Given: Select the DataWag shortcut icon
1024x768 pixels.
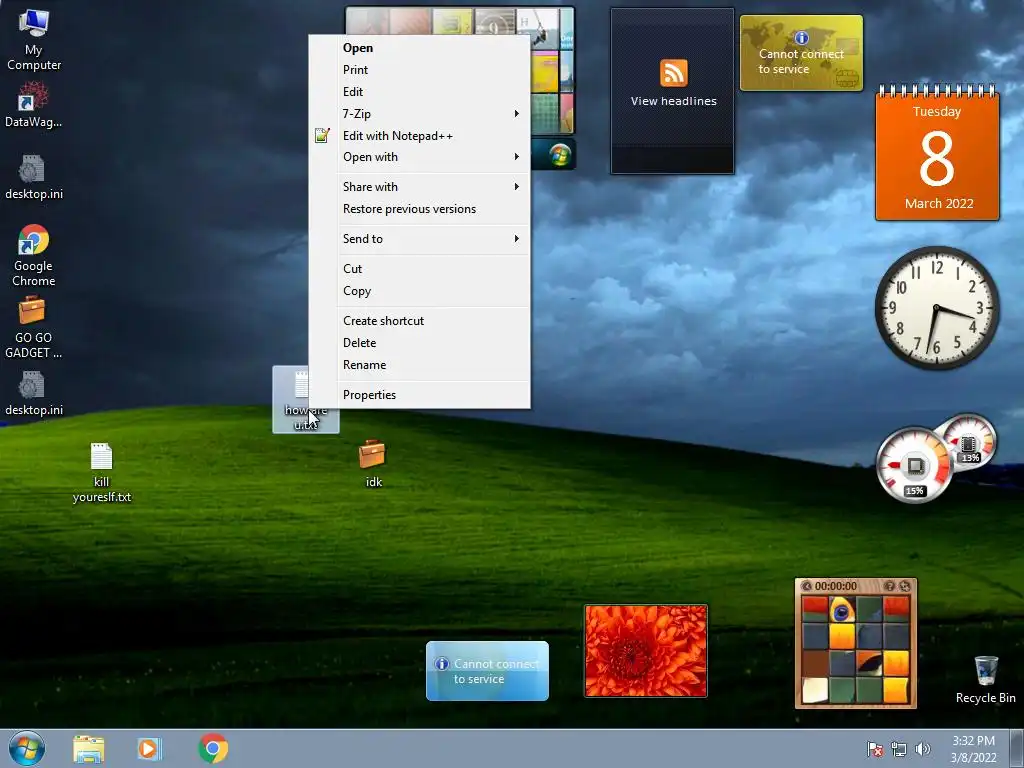Looking at the screenshot, I should click(33, 104).
